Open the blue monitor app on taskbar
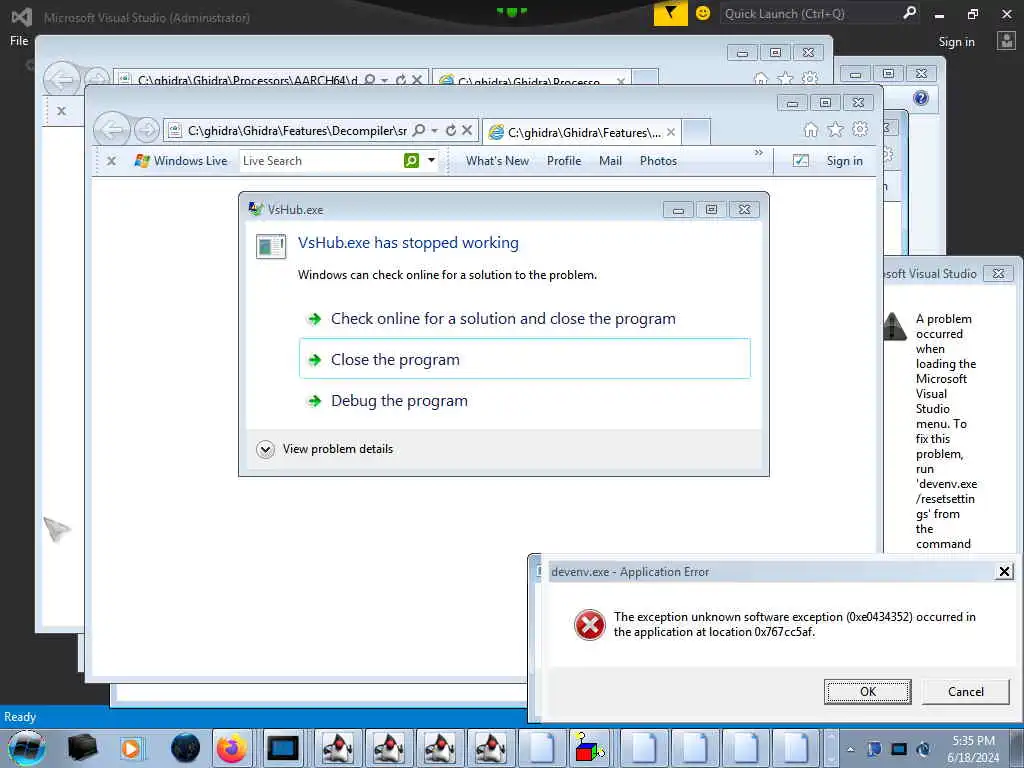The image size is (1024, 768). [283, 748]
